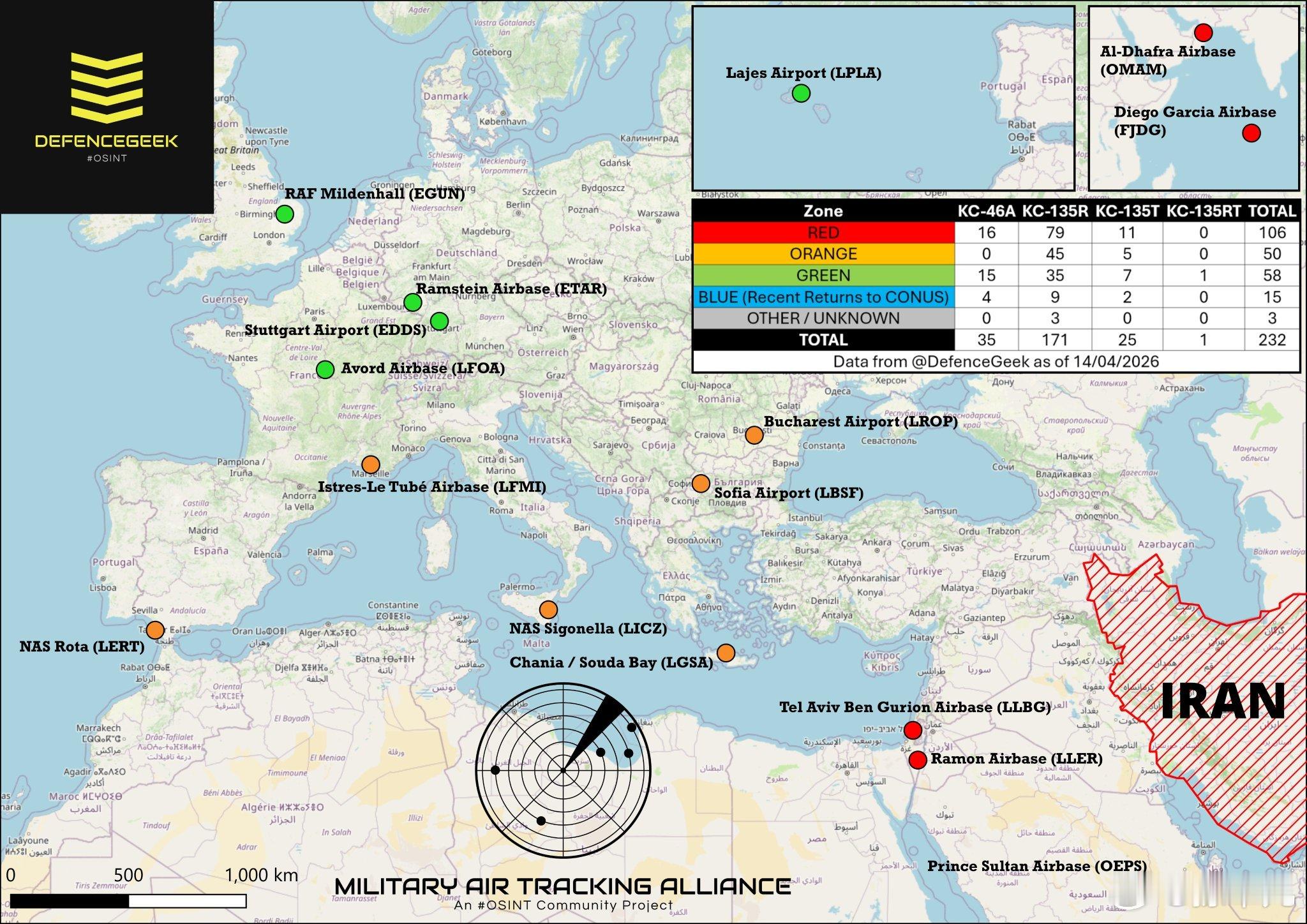
Task: Click the Diego Garcia red marker
Action: (1251, 133)
